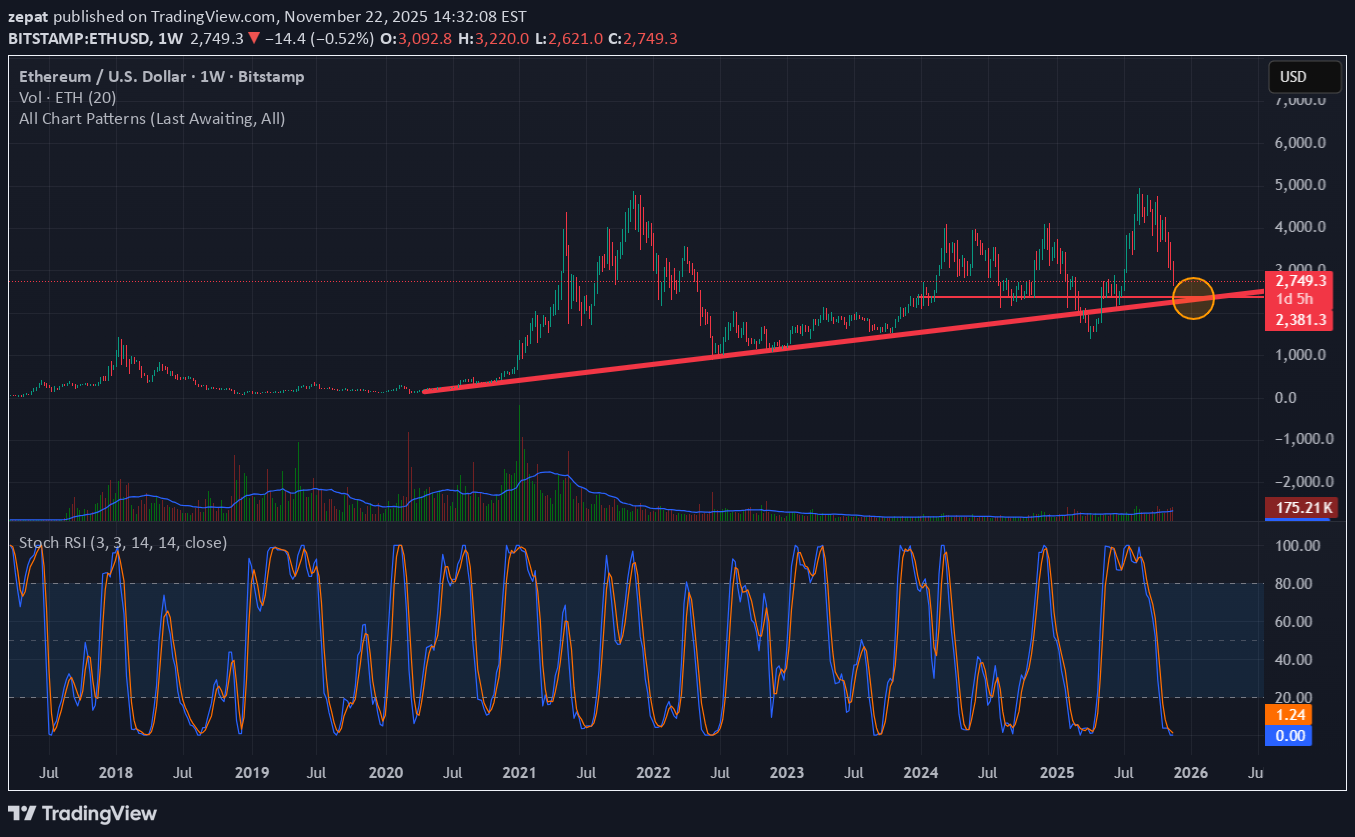Select the orange circle marker on the chart
Viewport: 1355px width, 837px height.
(1192, 298)
